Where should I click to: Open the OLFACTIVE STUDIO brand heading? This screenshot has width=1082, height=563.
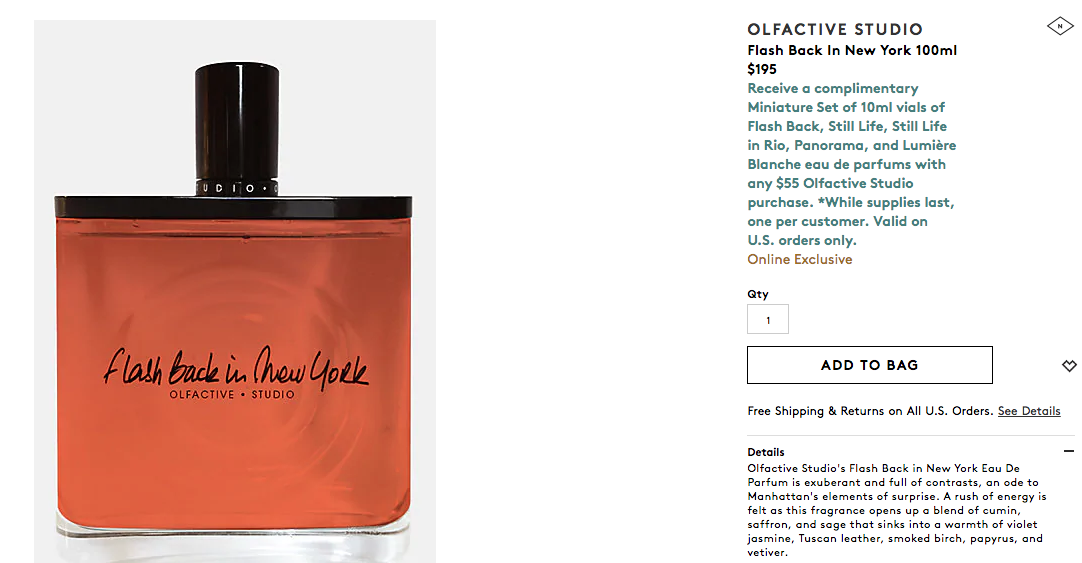point(835,30)
